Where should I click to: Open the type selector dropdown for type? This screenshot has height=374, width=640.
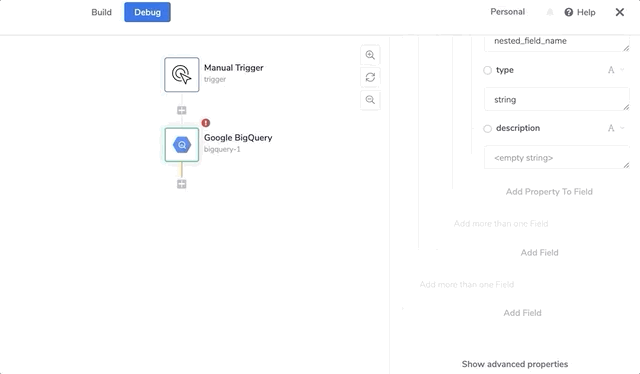[616, 70]
